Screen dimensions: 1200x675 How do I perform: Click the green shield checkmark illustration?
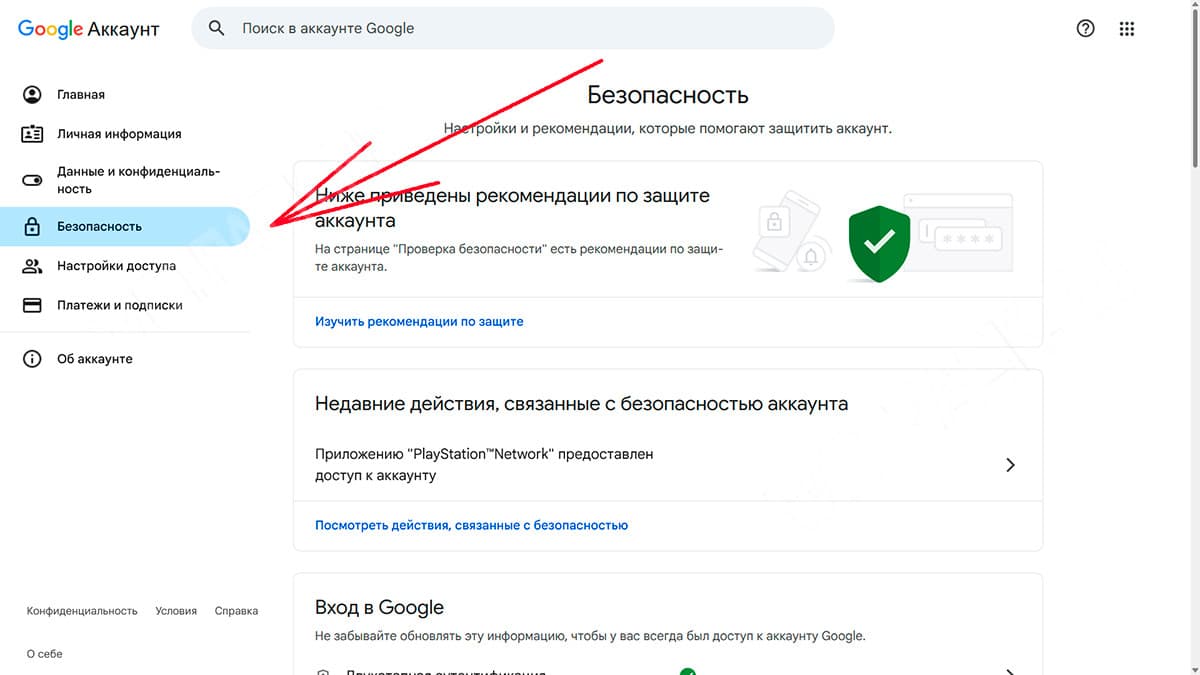879,243
